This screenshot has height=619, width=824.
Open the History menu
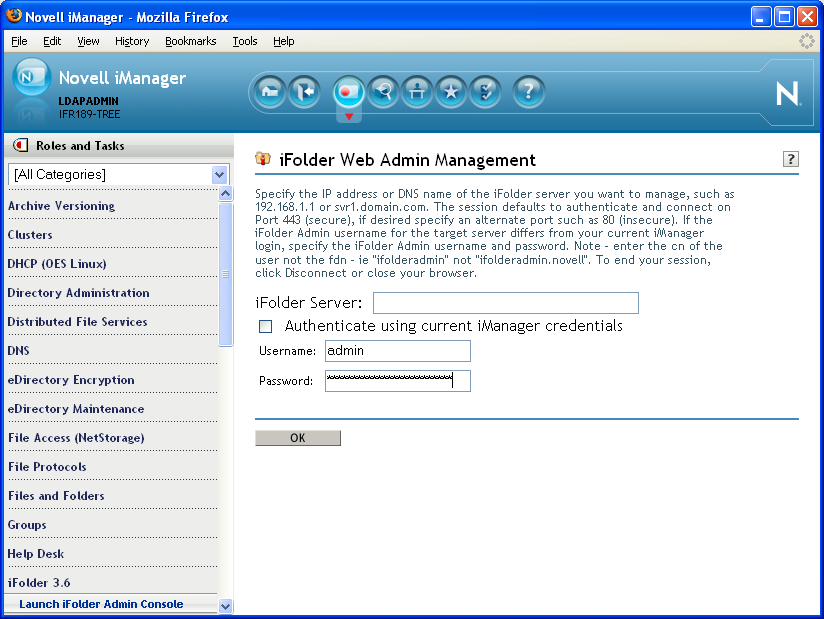(132, 41)
